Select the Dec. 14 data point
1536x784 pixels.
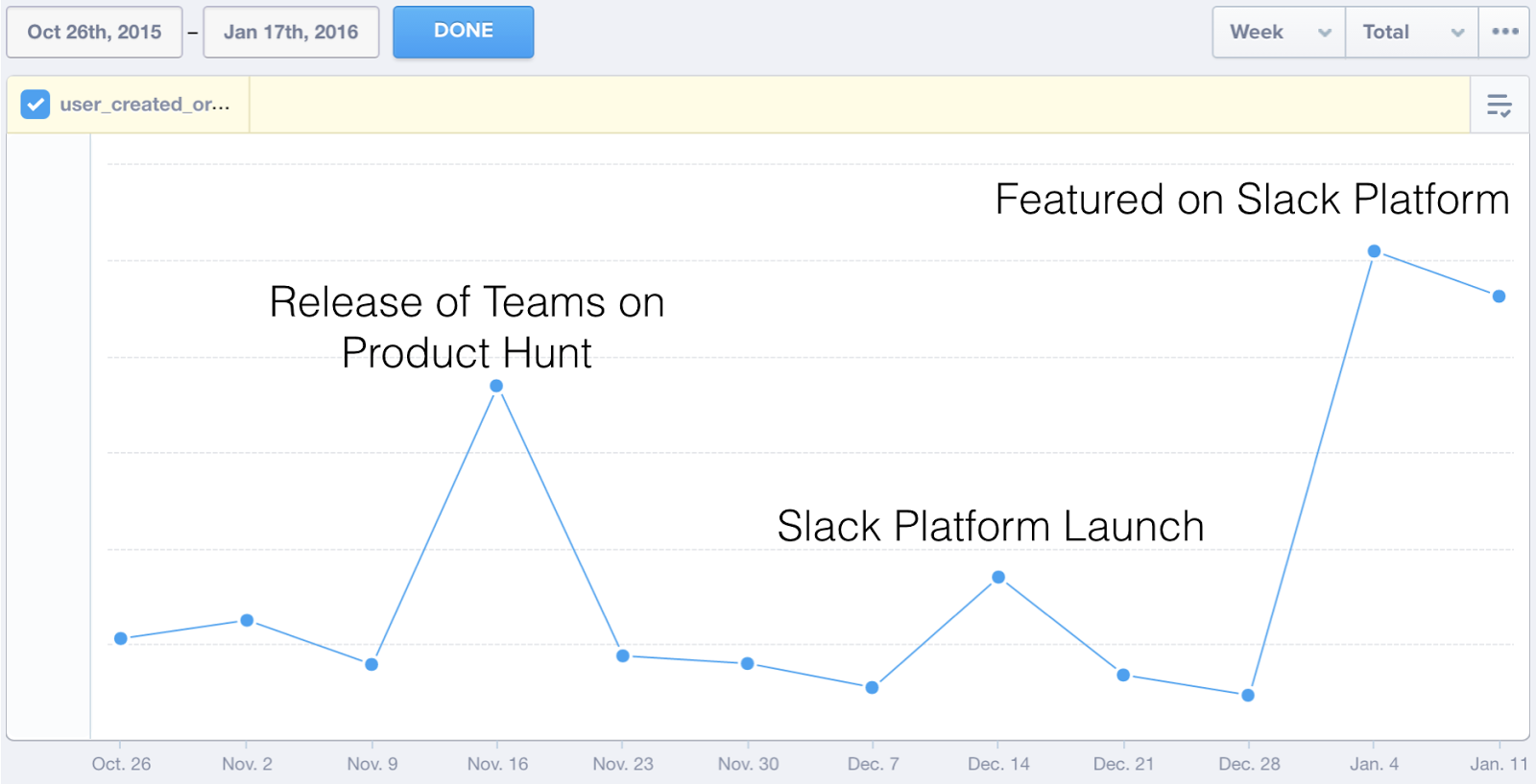(998, 577)
